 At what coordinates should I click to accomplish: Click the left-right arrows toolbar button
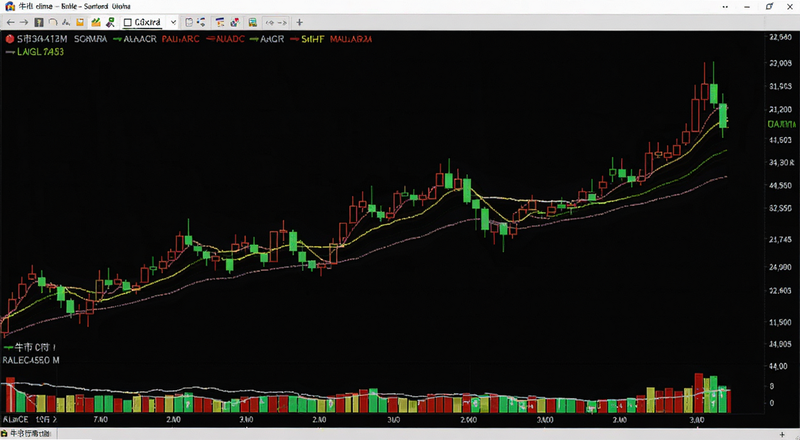coord(276,22)
